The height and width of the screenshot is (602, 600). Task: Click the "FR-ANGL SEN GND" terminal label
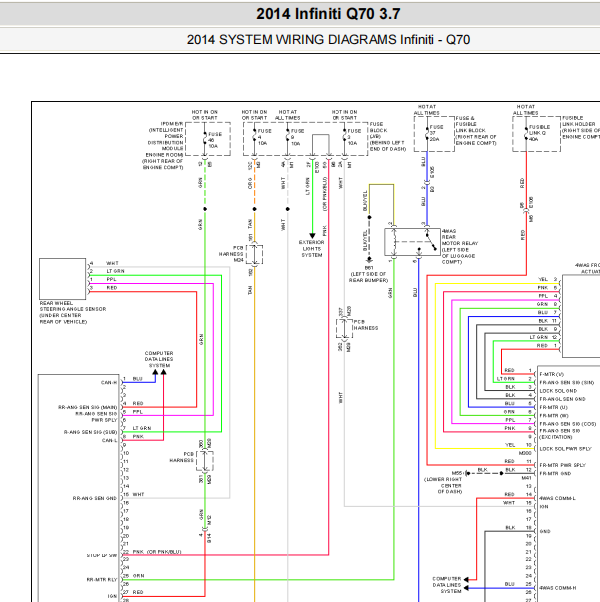(562, 399)
